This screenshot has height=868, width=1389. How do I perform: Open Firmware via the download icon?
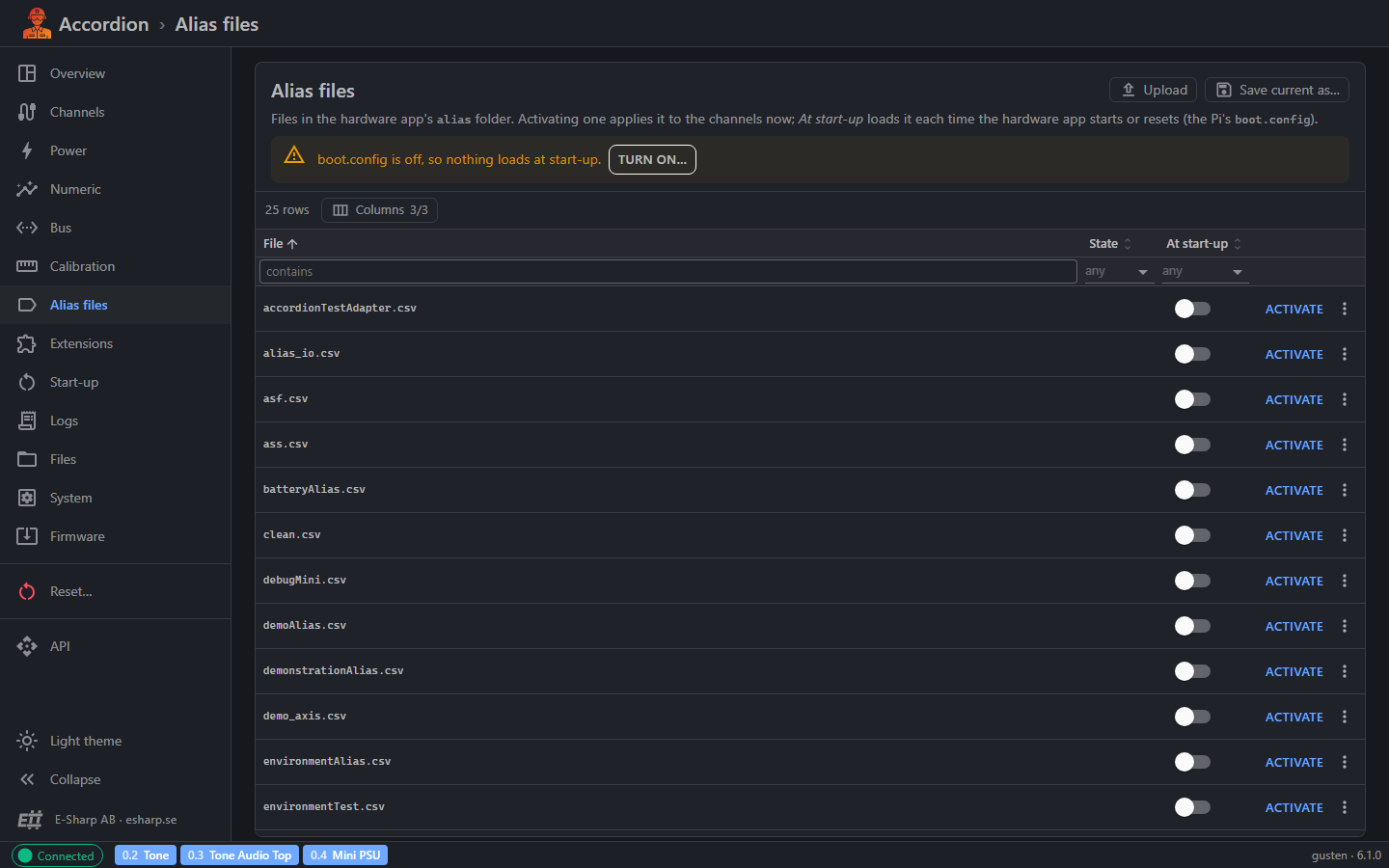[x=27, y=536]
